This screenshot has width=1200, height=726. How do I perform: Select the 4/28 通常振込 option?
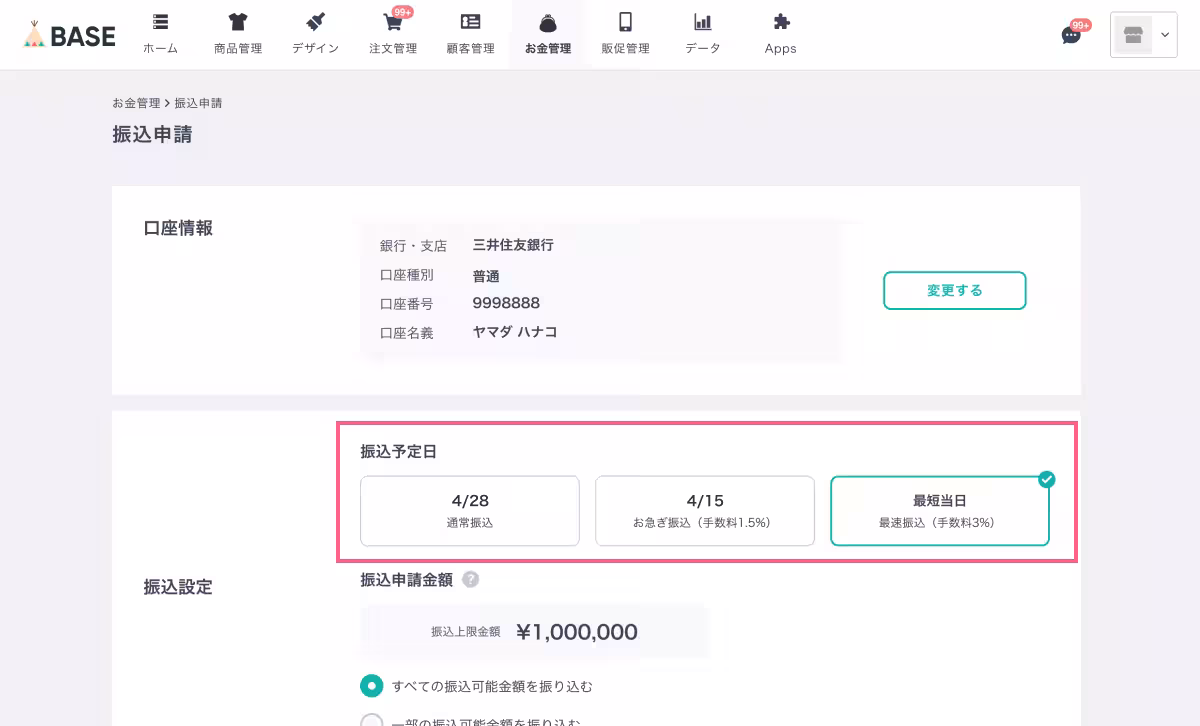469,510
